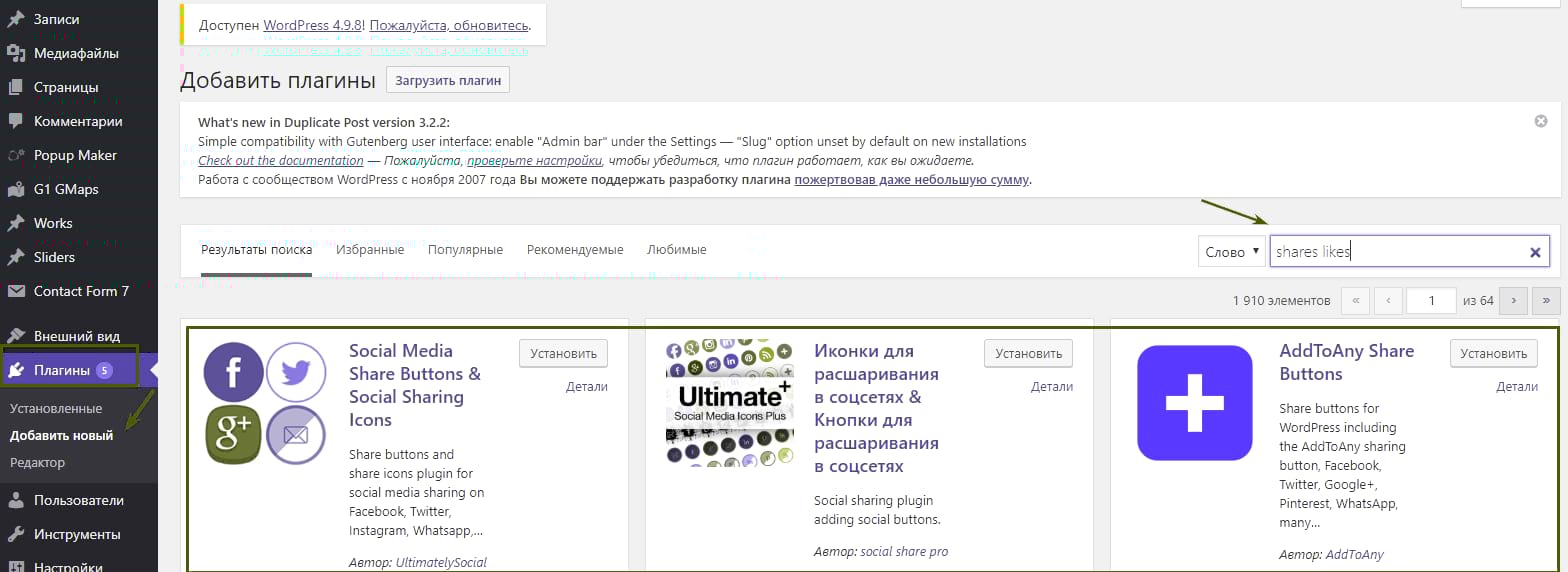Open Установленные plugins submenu item

coord(56,409)
